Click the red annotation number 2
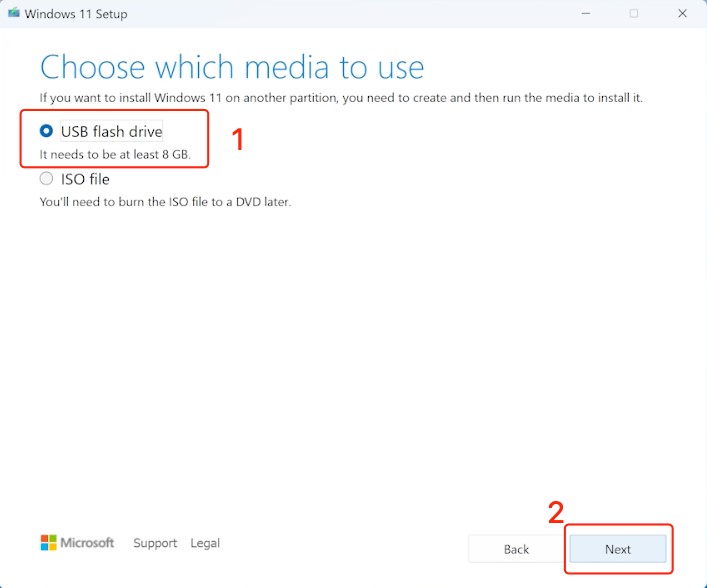 [556, 512]
